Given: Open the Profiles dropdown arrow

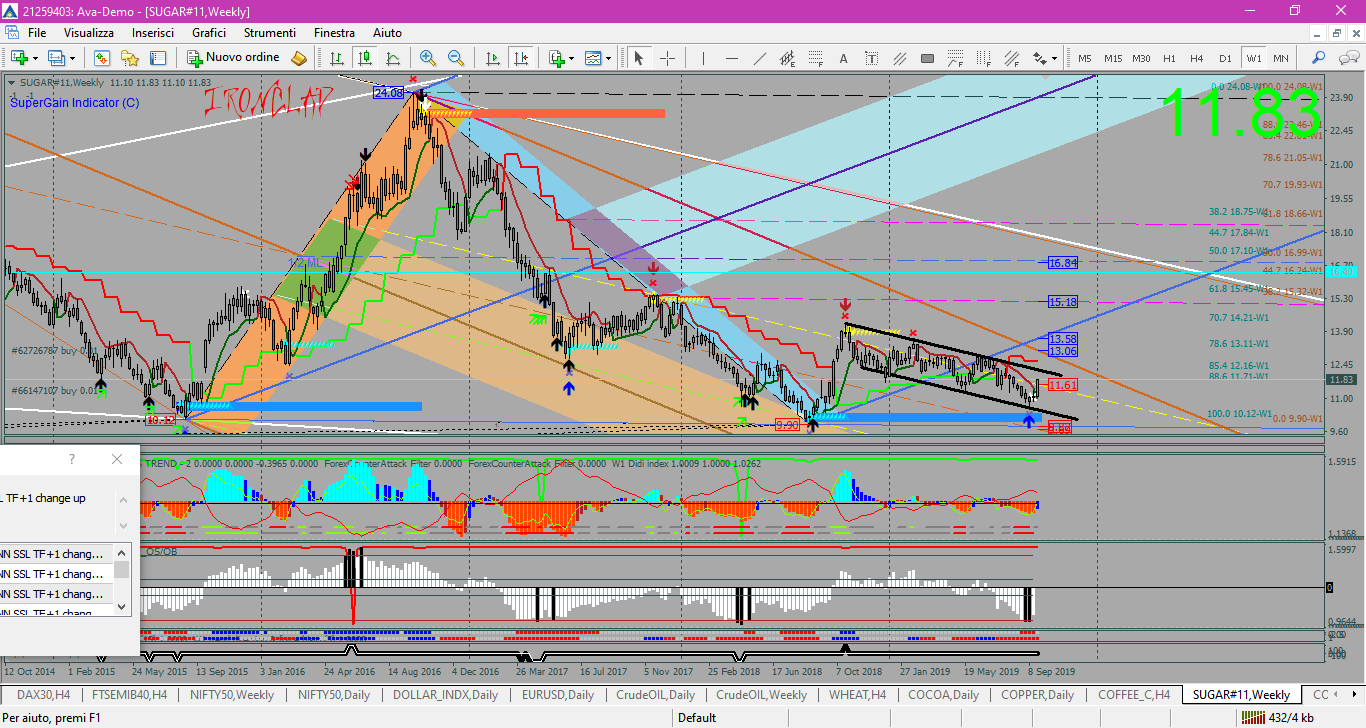Looking at the screenshot, I should click(x=72, y=58).
